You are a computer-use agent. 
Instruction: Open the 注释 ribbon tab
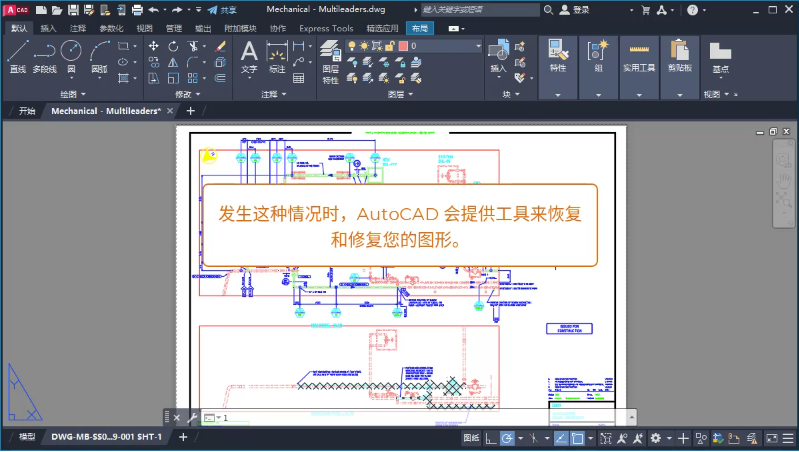(77, 29)
